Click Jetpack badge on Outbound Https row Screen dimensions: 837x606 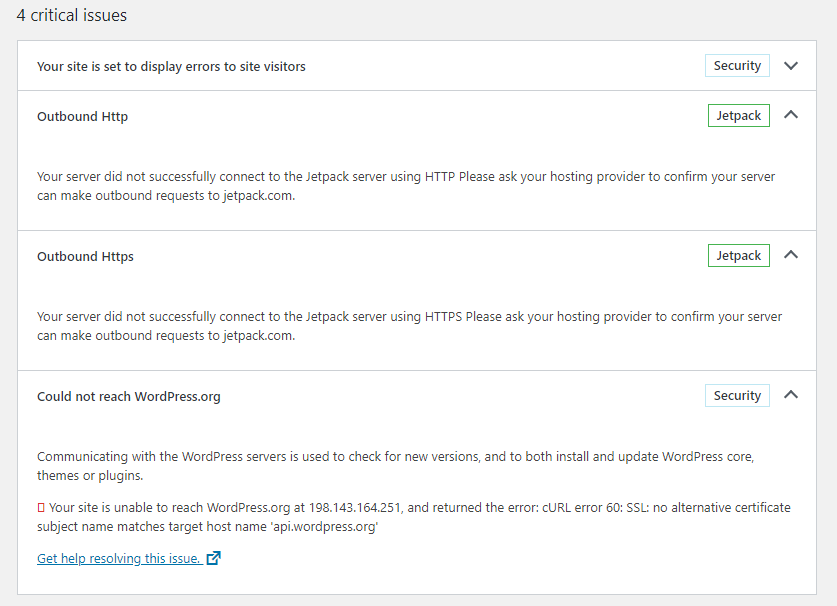pyautogui.click(x=738, y=256)
